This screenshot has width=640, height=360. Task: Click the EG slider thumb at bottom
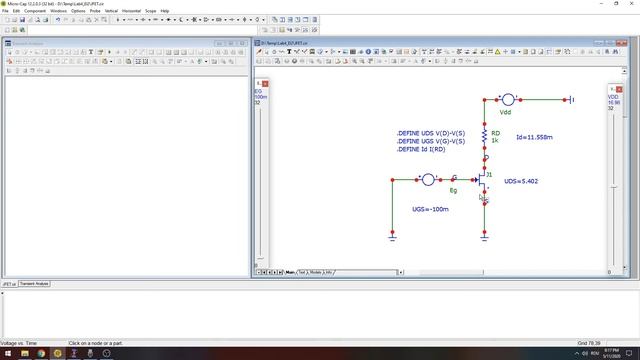pyautogui.click(x=260, y=258)
